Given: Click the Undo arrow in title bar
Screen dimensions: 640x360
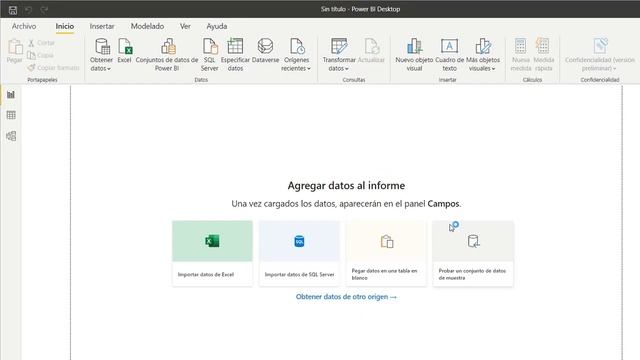Looking at the screenshot, I should (28, 10).
